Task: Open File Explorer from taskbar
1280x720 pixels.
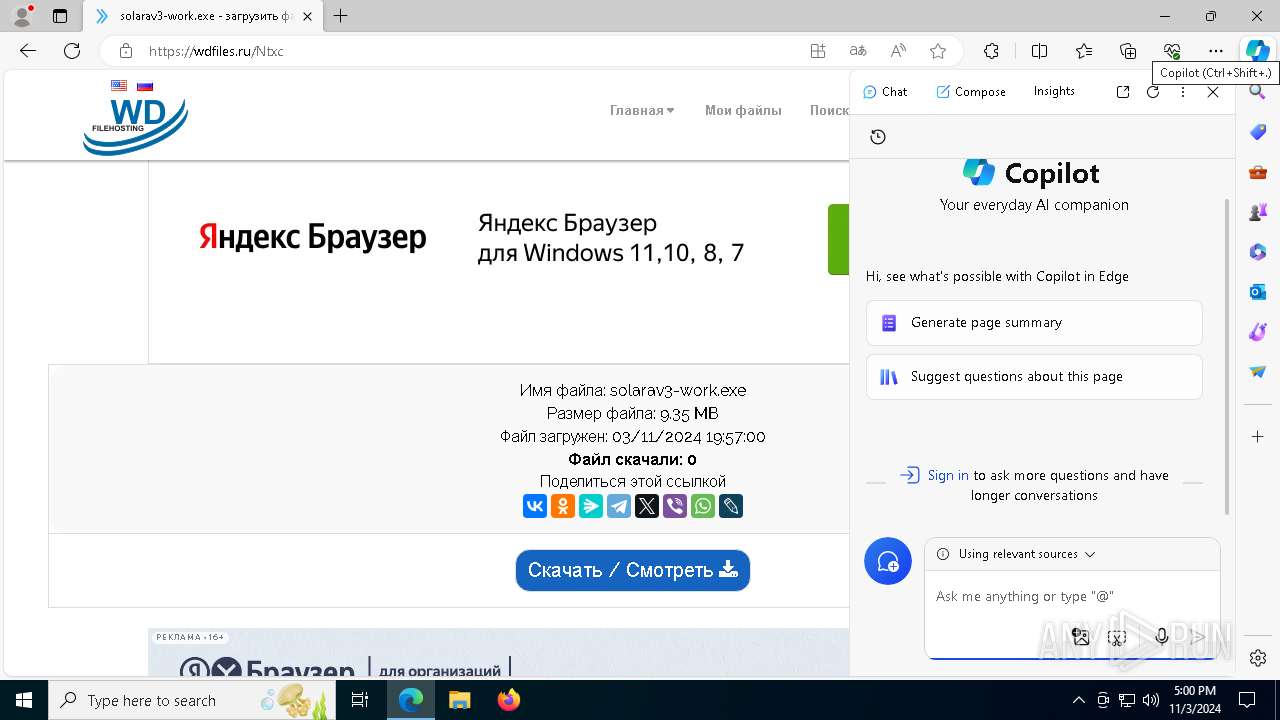Action: click(459, 700)
